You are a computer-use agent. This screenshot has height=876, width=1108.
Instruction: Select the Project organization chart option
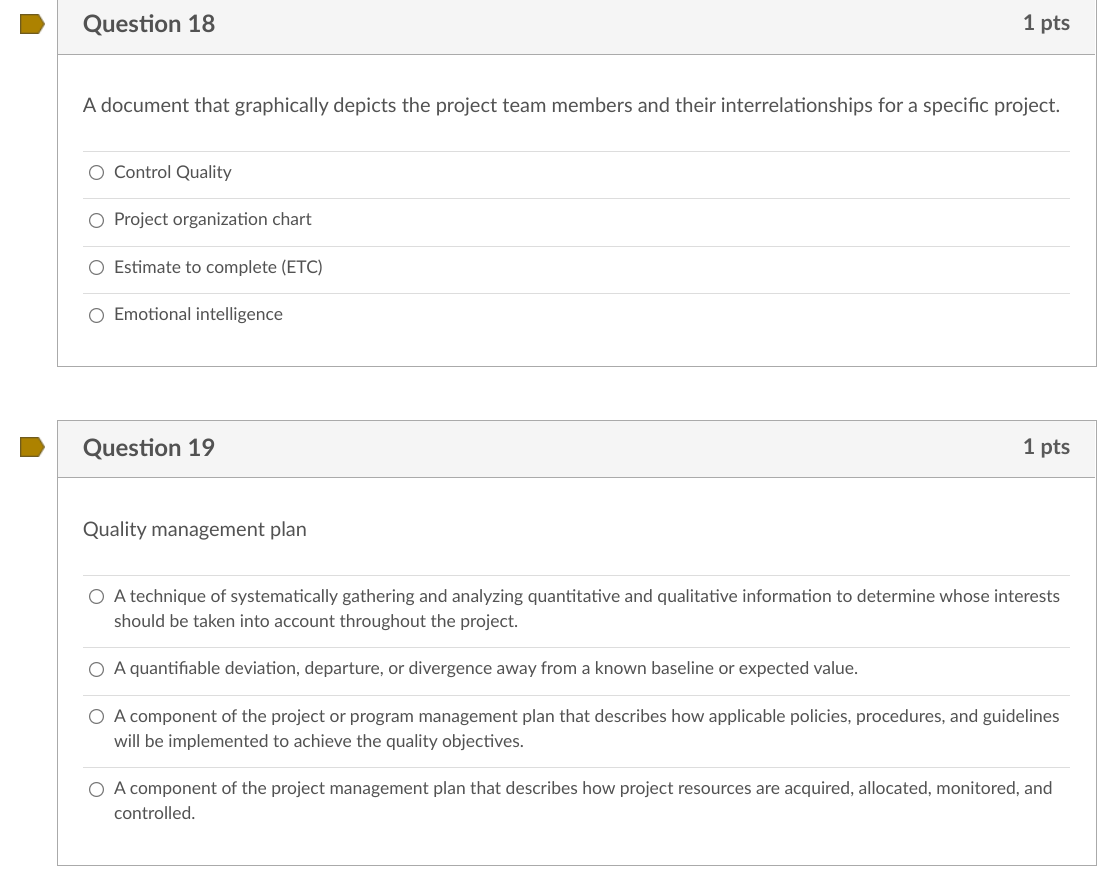(96, 220)
